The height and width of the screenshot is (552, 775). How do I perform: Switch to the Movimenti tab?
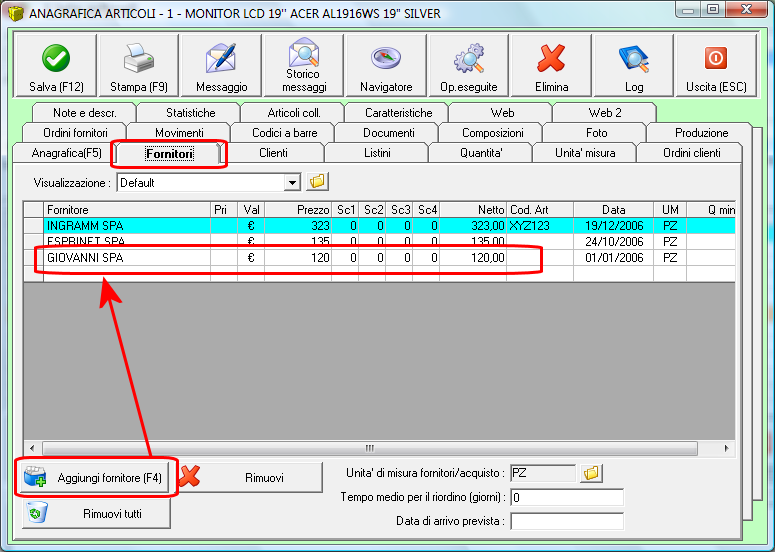point(179,132)
